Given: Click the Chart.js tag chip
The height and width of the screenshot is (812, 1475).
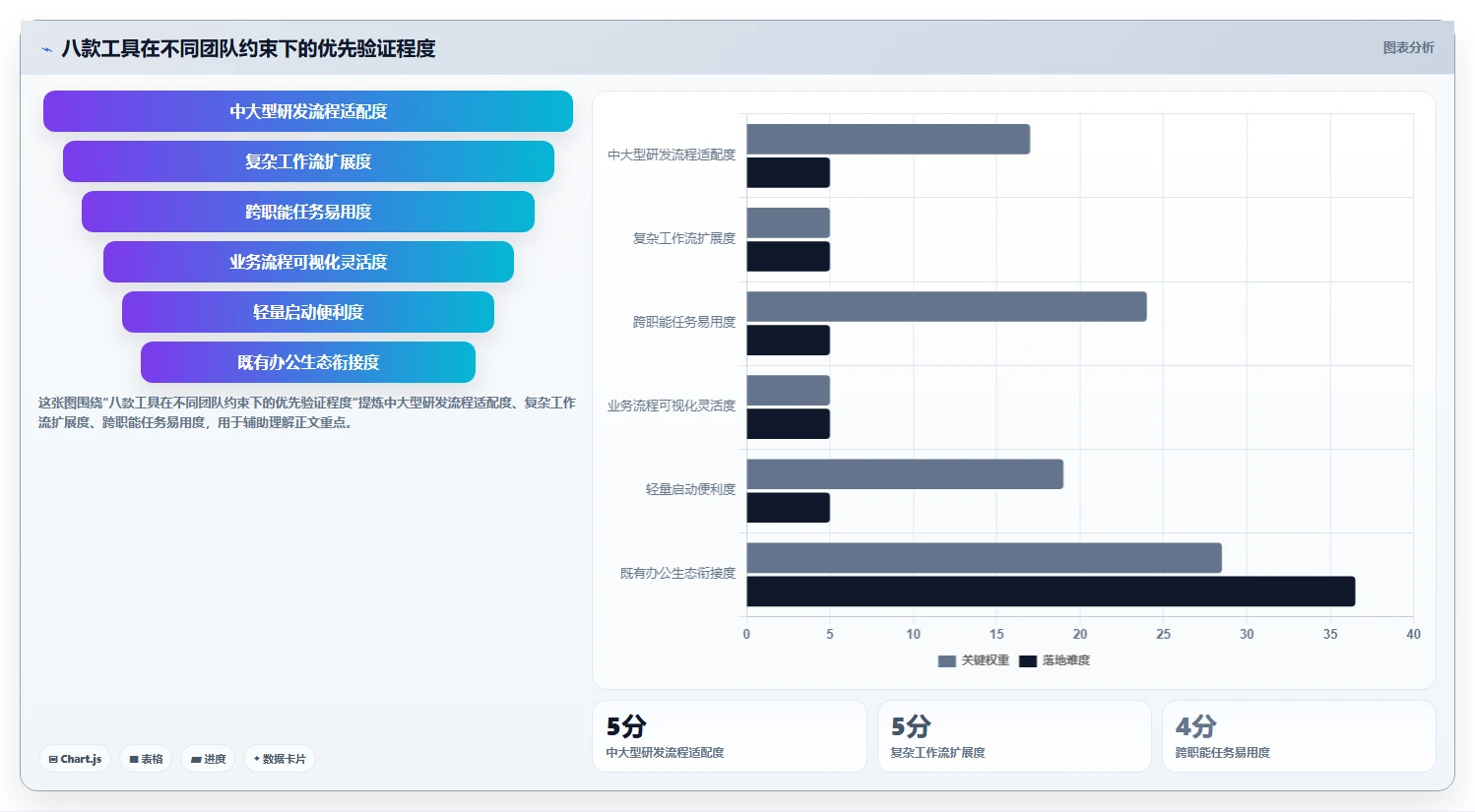Looking at the screenshot, I should tap(75, 759).
